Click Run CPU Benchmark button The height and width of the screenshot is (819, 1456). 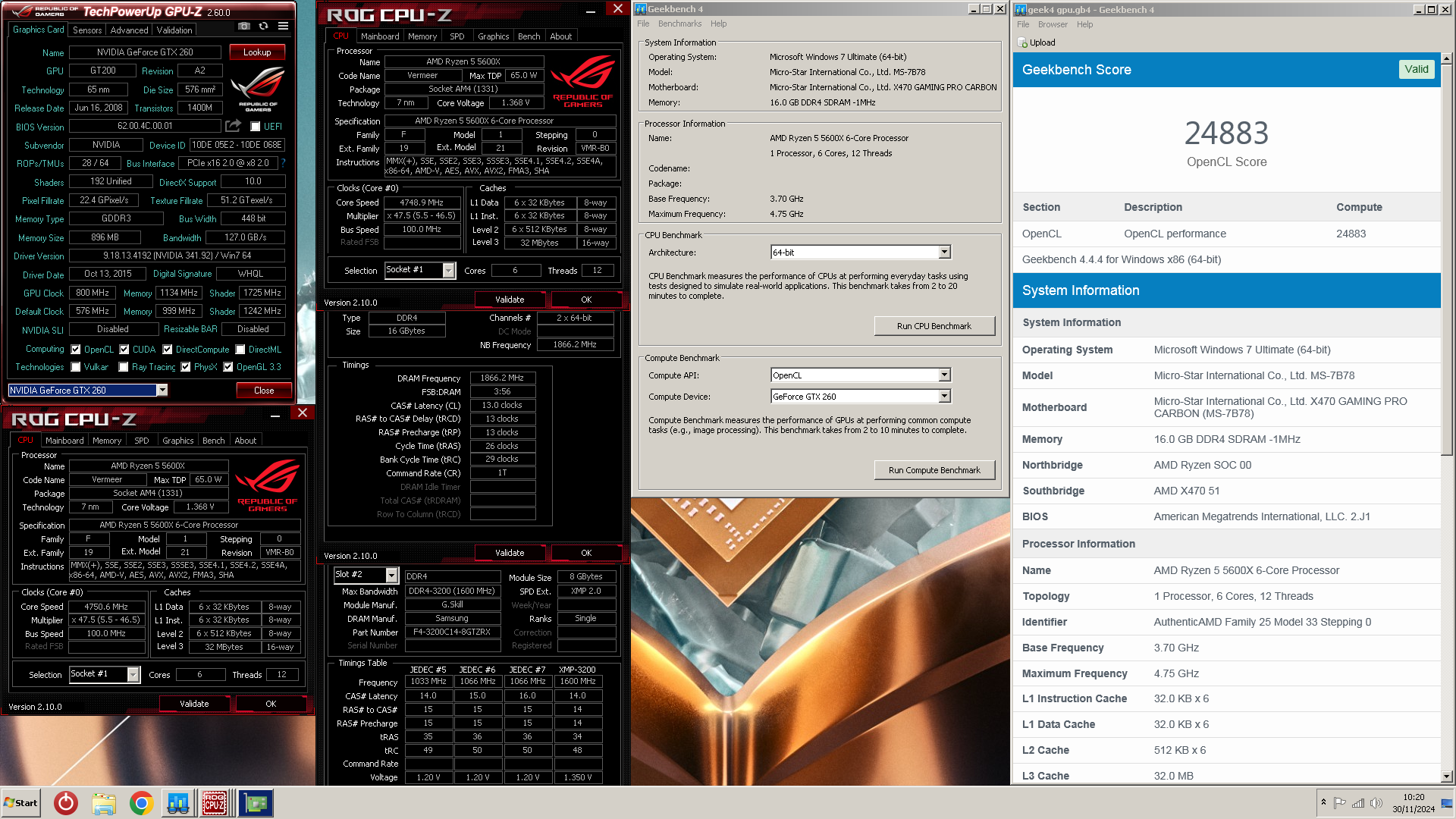pos(934,326)
